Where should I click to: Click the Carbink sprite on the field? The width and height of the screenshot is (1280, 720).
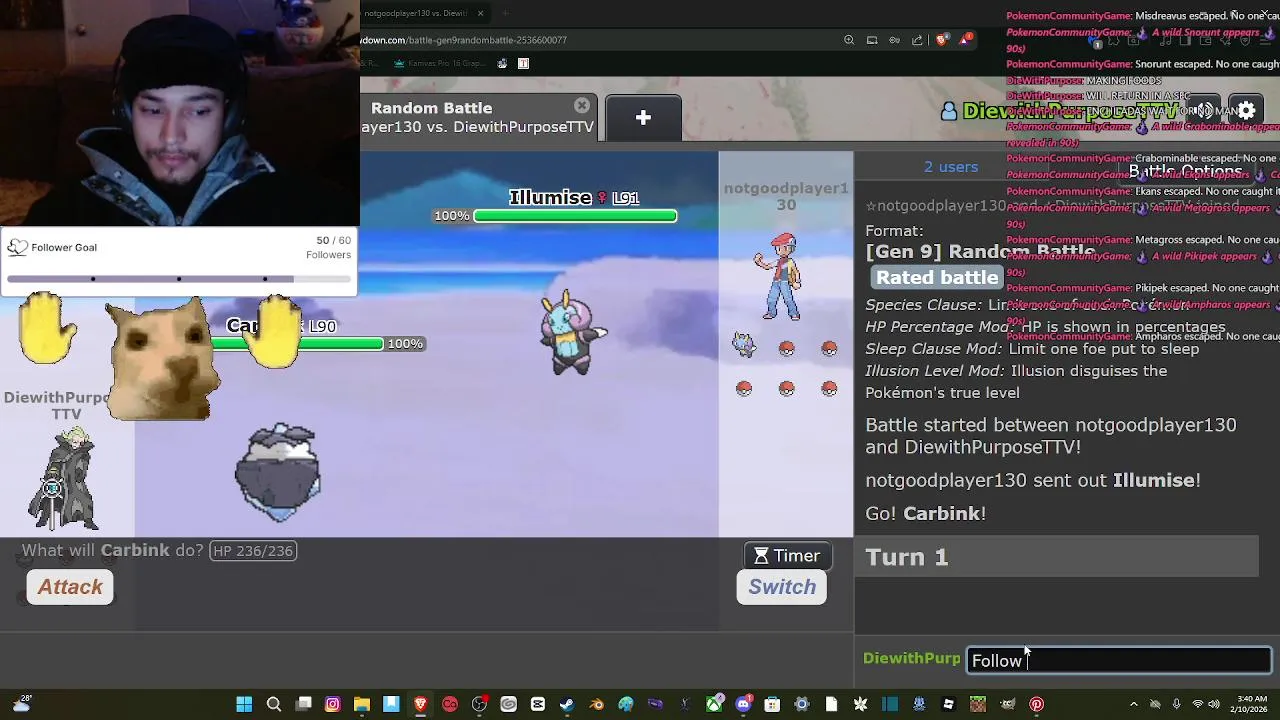coord(278,472)
